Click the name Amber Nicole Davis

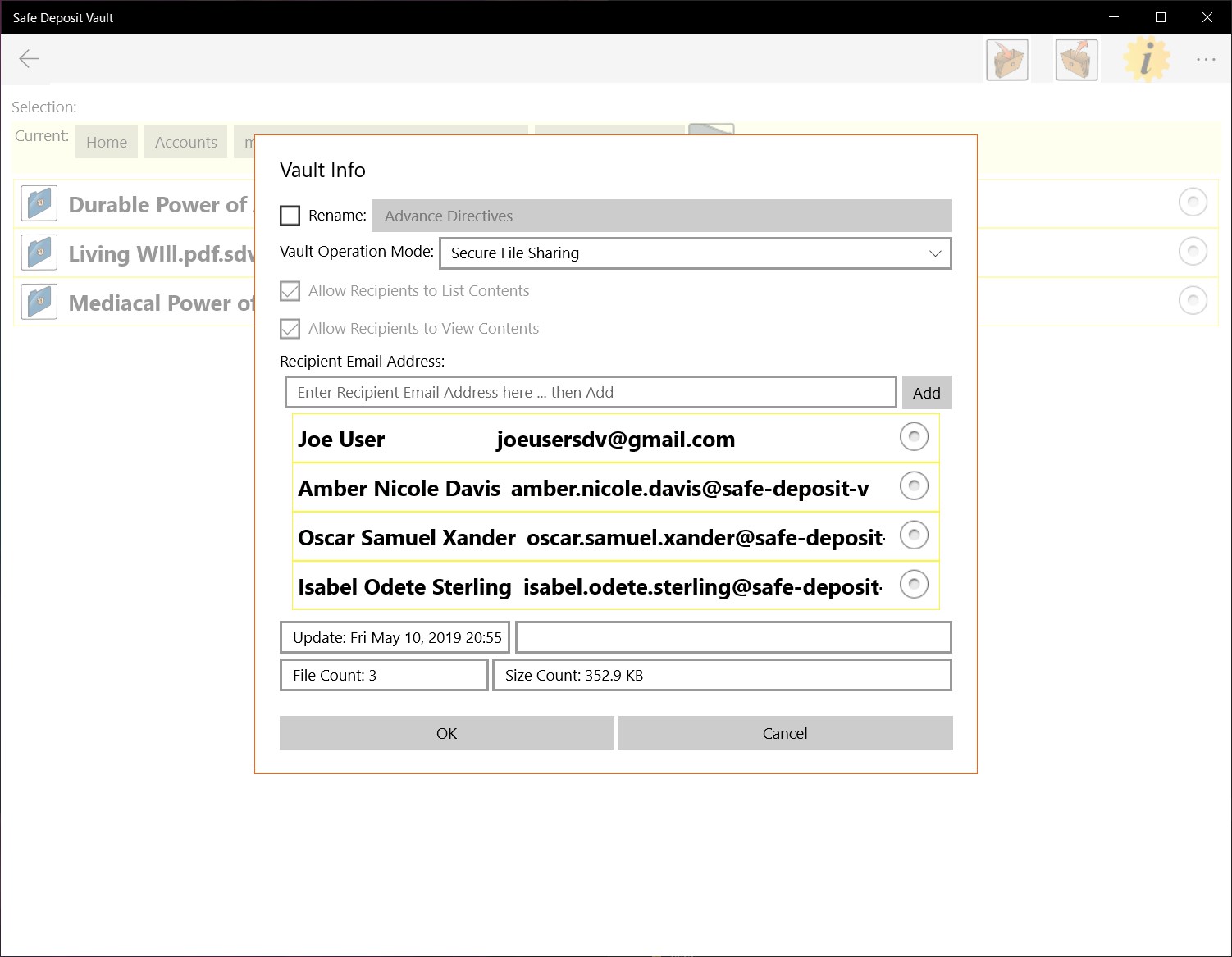(399, 489)
